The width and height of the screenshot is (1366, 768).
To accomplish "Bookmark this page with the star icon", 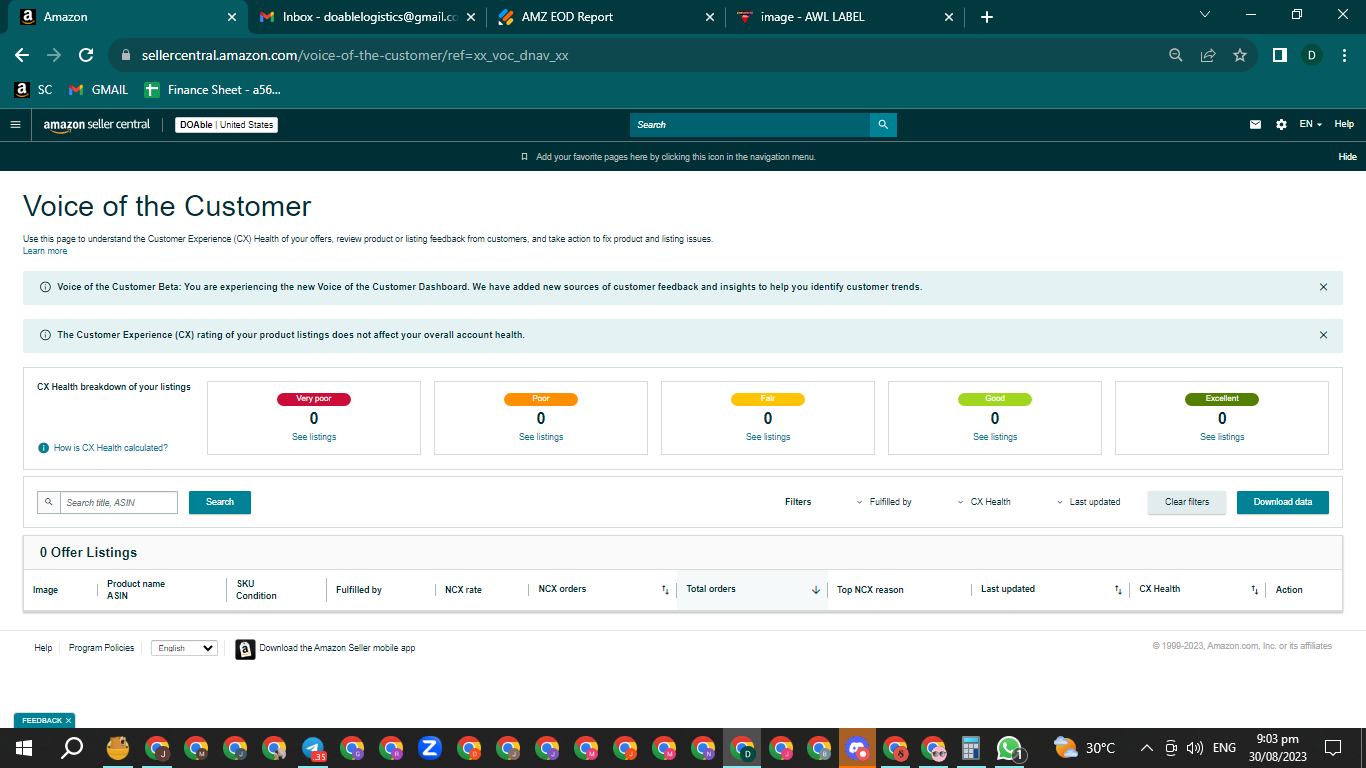I will (1240, 56).
